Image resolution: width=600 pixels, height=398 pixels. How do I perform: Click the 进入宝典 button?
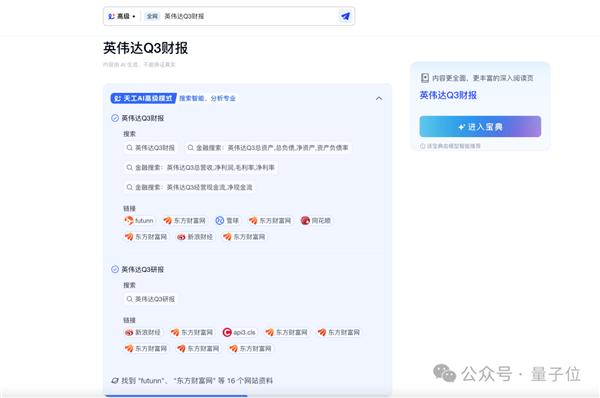[x=480, y=126]
